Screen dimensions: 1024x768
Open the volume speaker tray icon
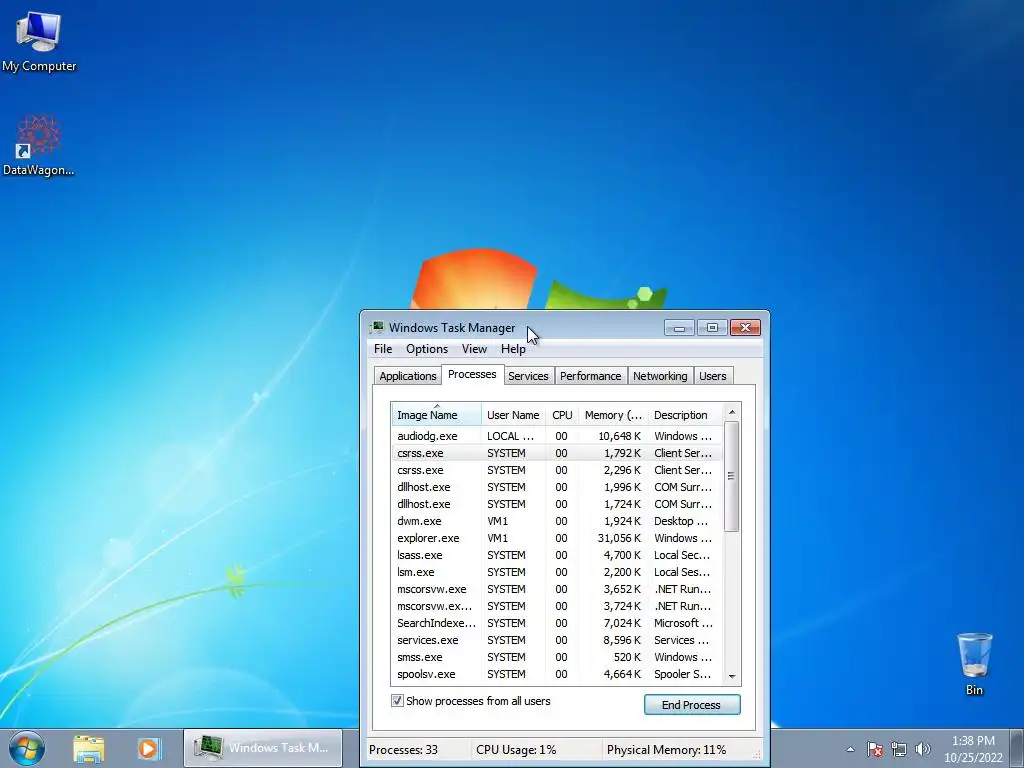(923, 750)
